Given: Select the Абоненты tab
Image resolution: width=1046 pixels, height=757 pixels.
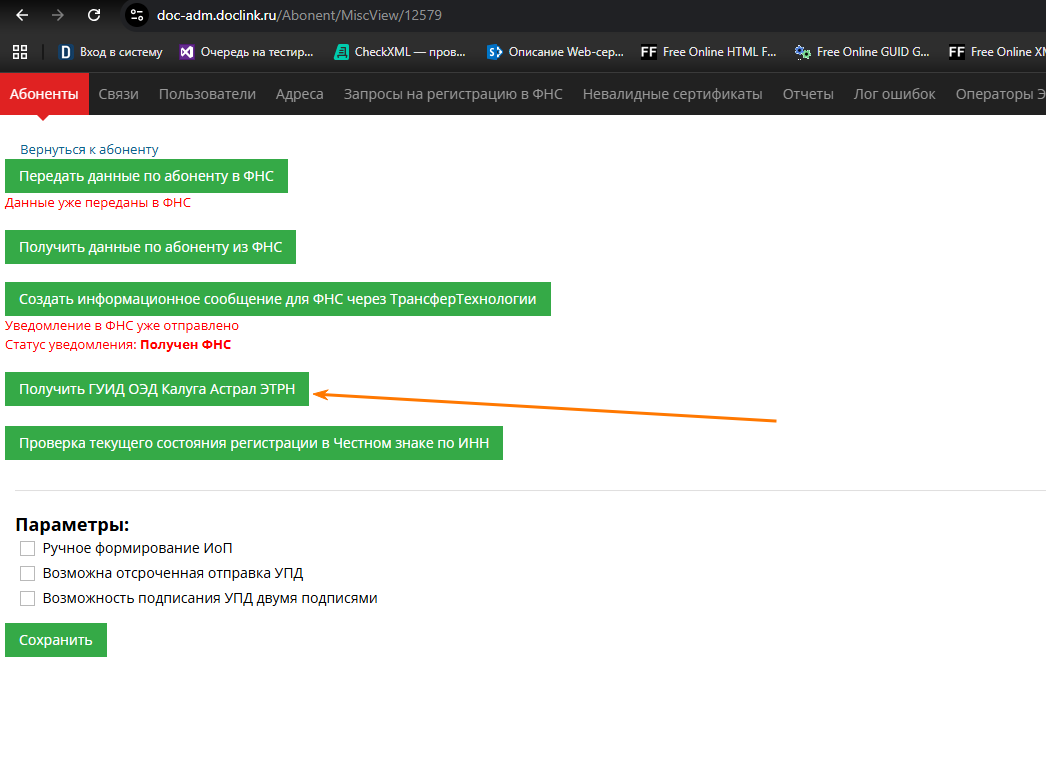Looking at the screenshot, I should (44, 94).
